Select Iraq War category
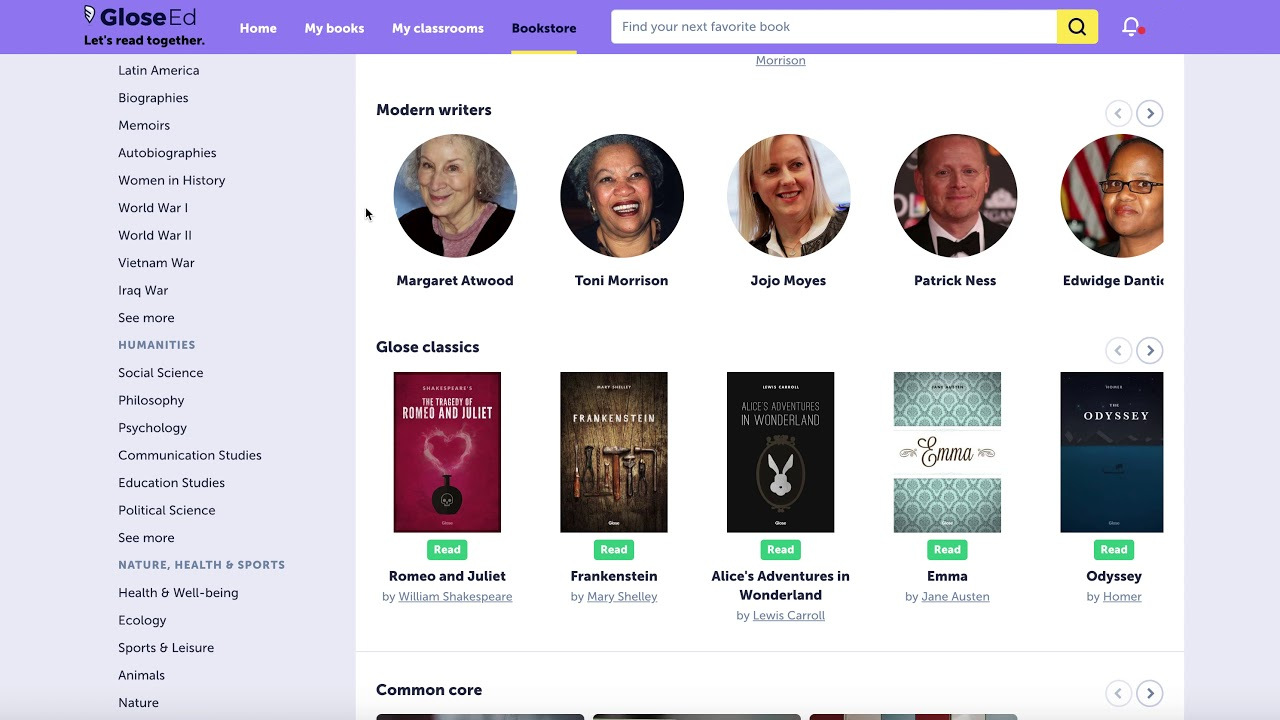This screenshot has width=1280, height=720. pyautogui.click(x=143, y=290)
